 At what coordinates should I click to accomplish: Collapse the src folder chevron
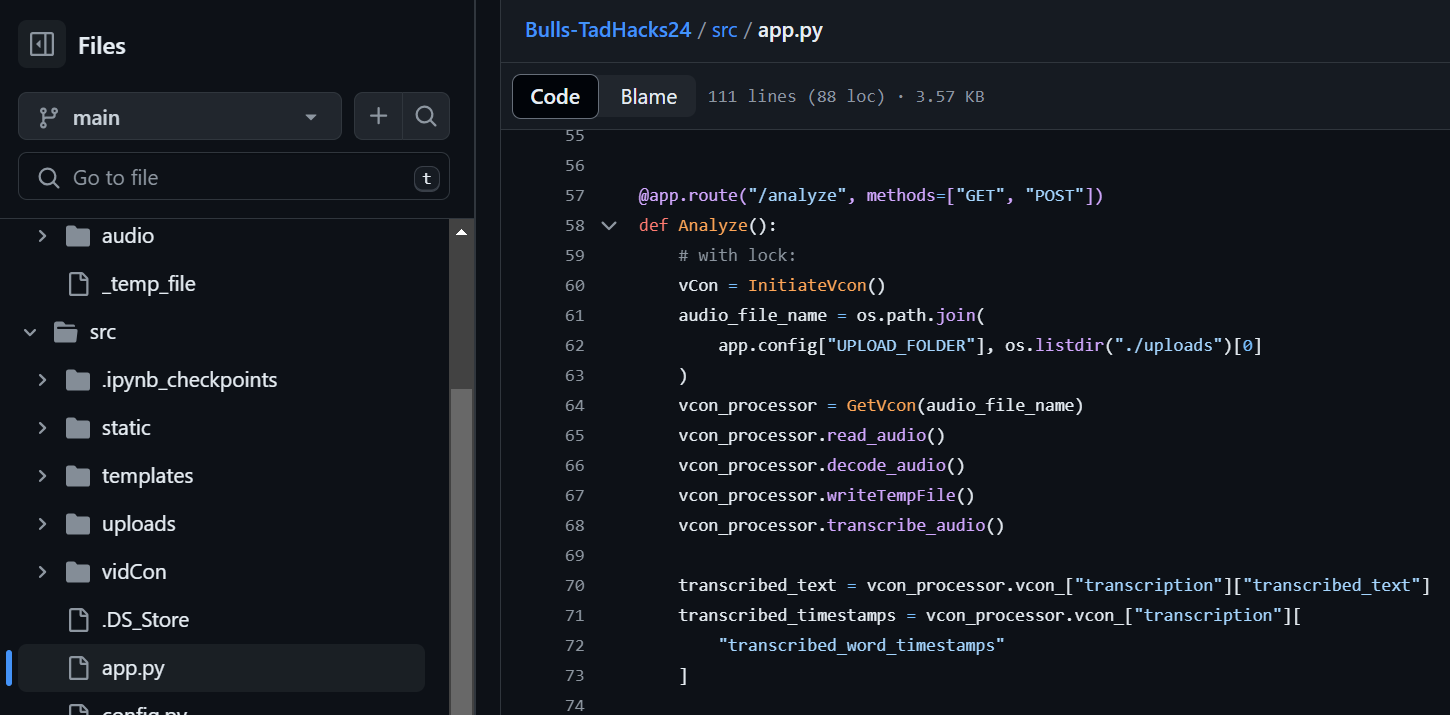[x=30, y=332]
